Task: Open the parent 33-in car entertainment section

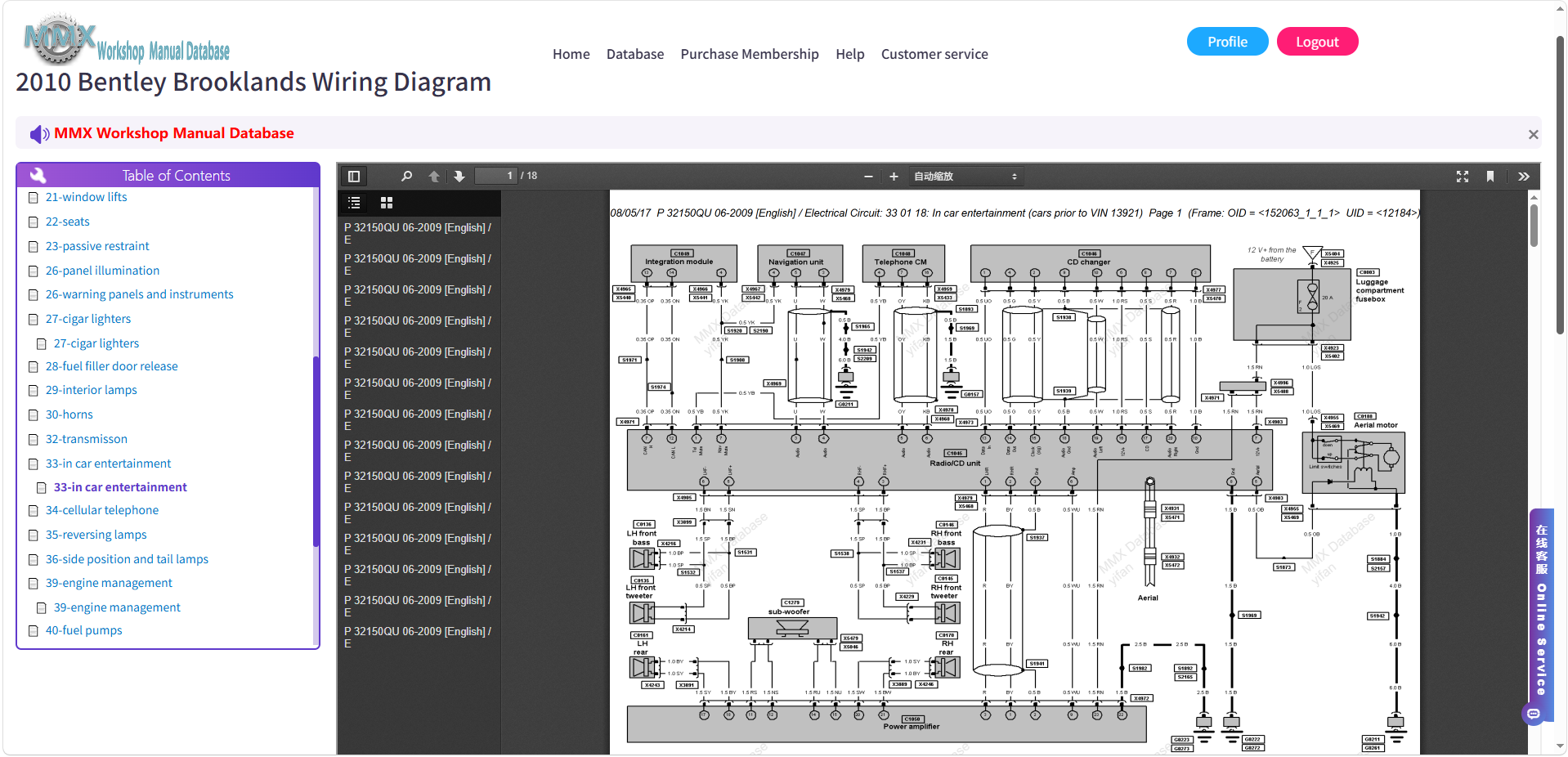Action: coord(108,464)
